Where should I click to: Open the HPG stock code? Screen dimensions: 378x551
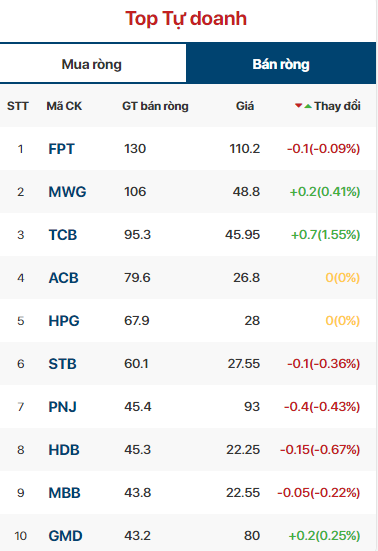tap(64, 321)
